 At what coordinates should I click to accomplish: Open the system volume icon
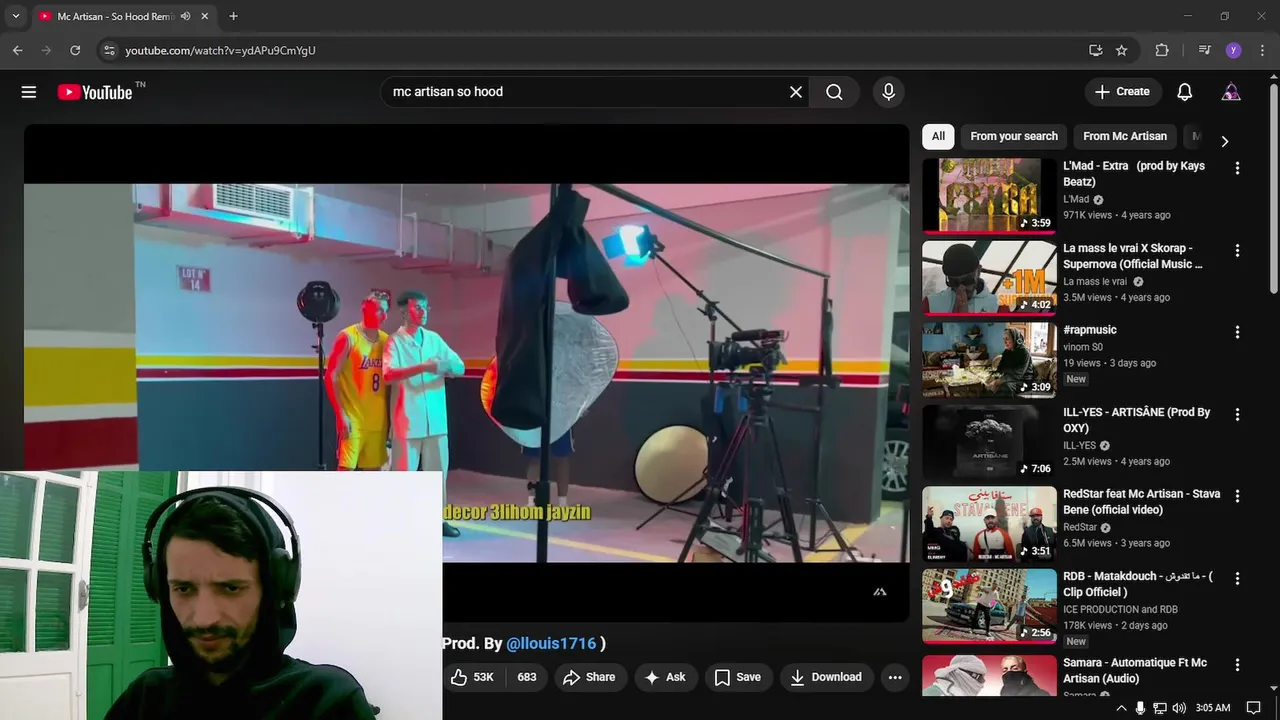coord(1179,708)
